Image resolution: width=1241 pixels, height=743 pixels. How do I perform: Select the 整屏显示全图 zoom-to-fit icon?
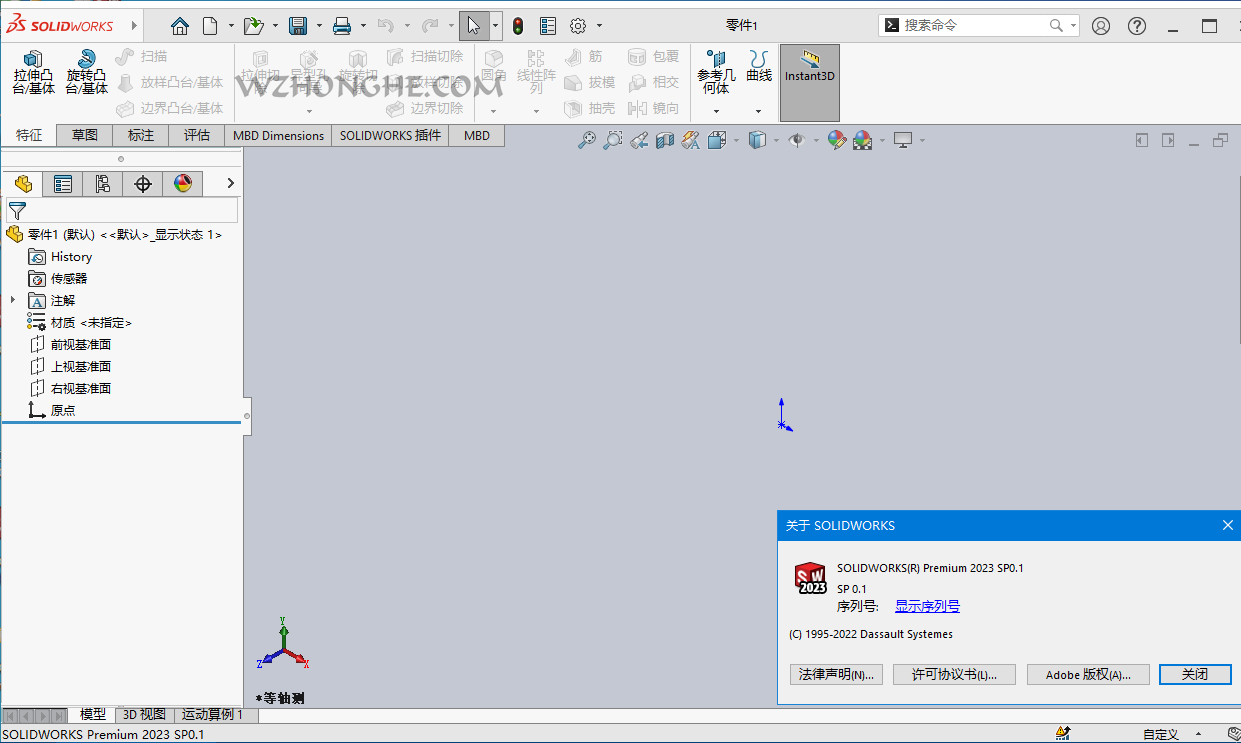588,140
